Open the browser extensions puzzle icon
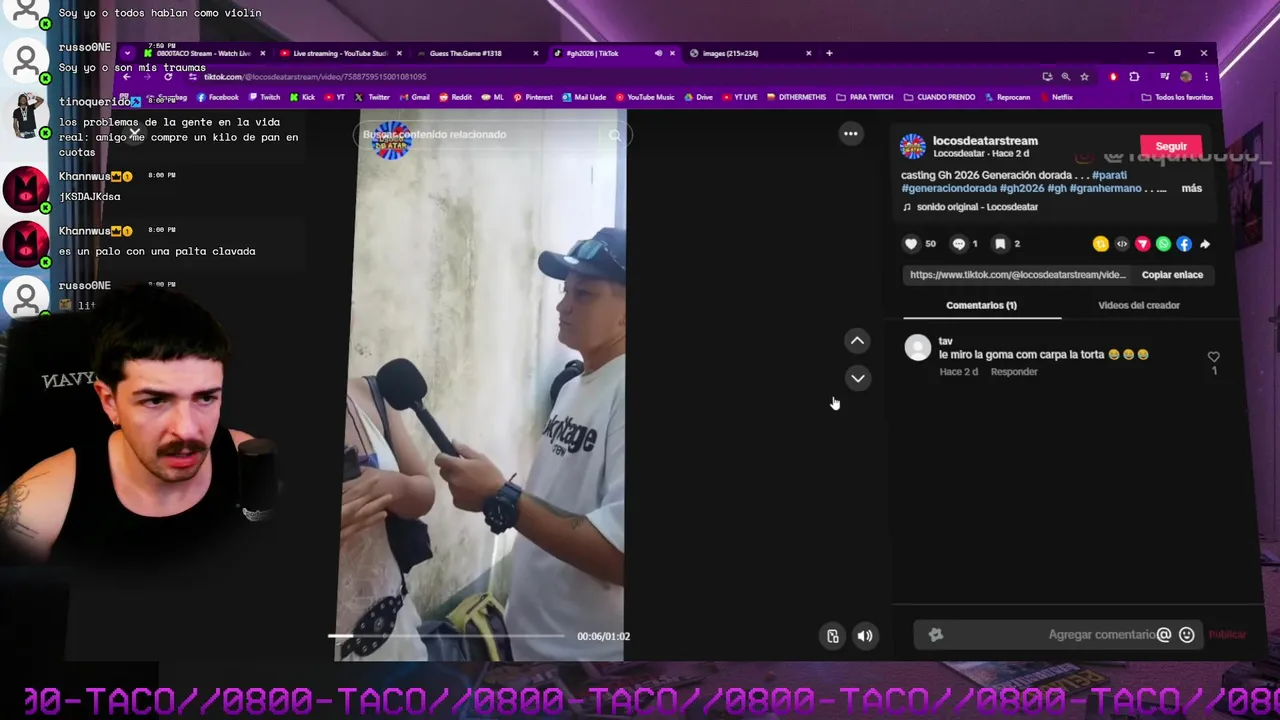Viewport: 1280px width, 720px height. pos(1134,77)
